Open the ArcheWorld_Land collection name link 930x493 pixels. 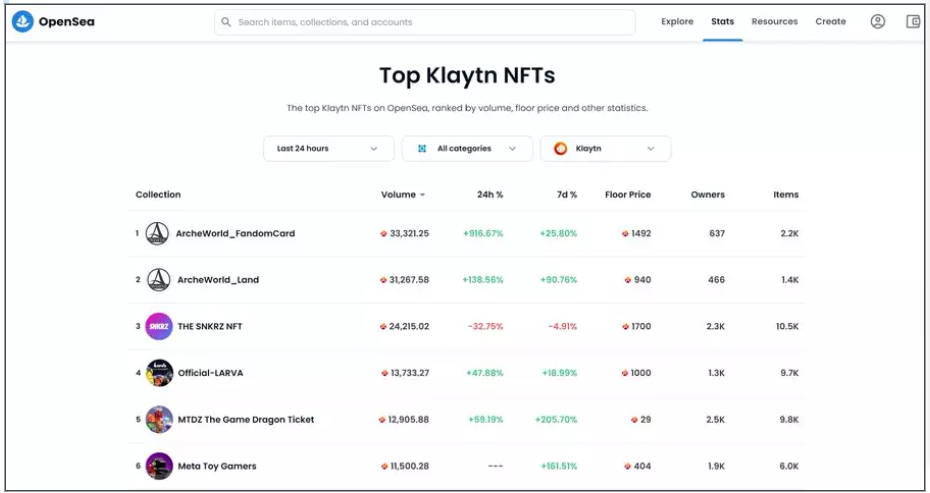218,280
